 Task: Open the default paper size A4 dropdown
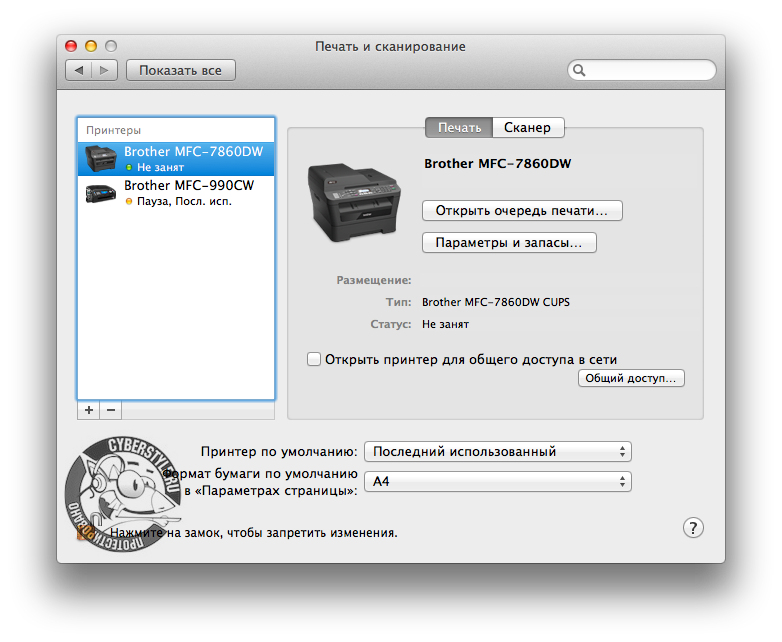tap(498, 481)
